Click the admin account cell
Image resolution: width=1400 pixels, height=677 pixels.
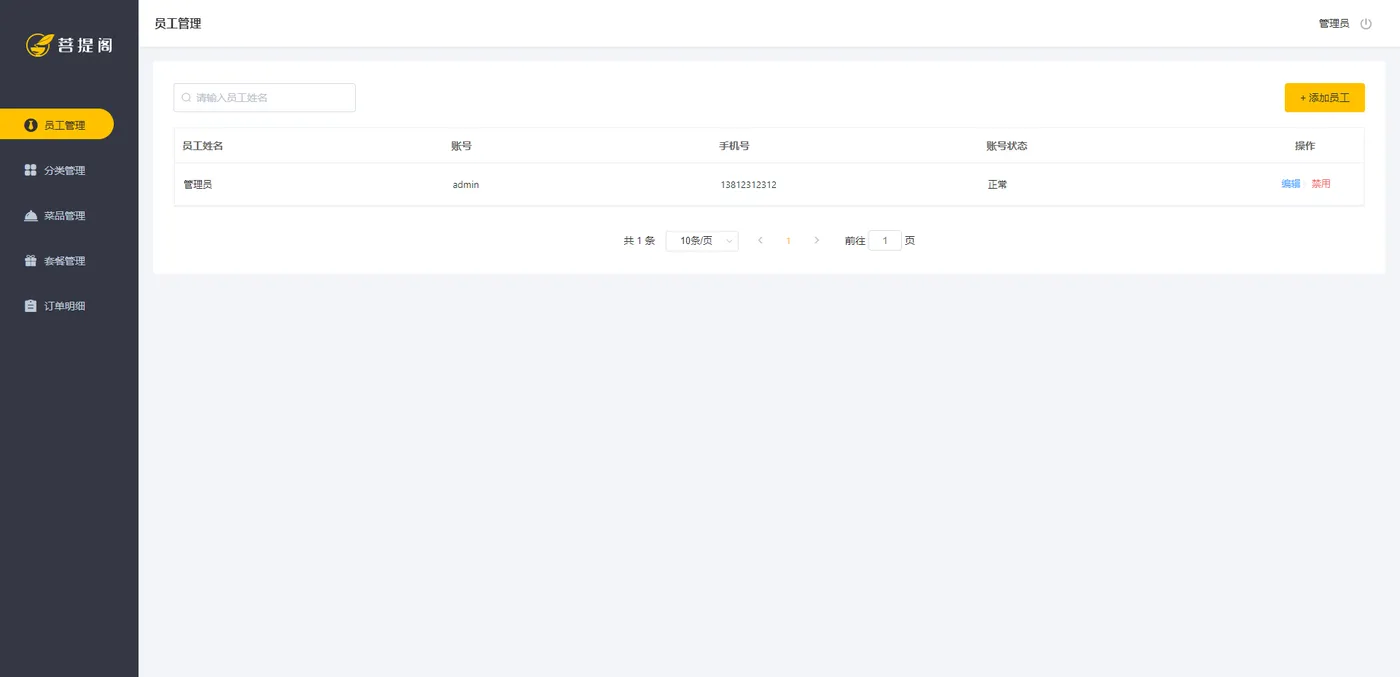(466, 185)
